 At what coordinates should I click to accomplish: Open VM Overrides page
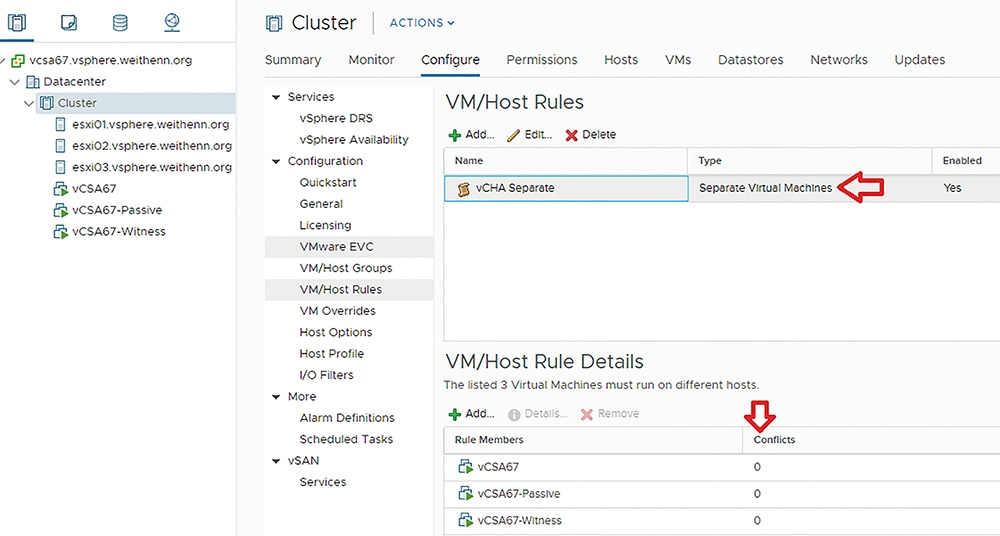337,311
